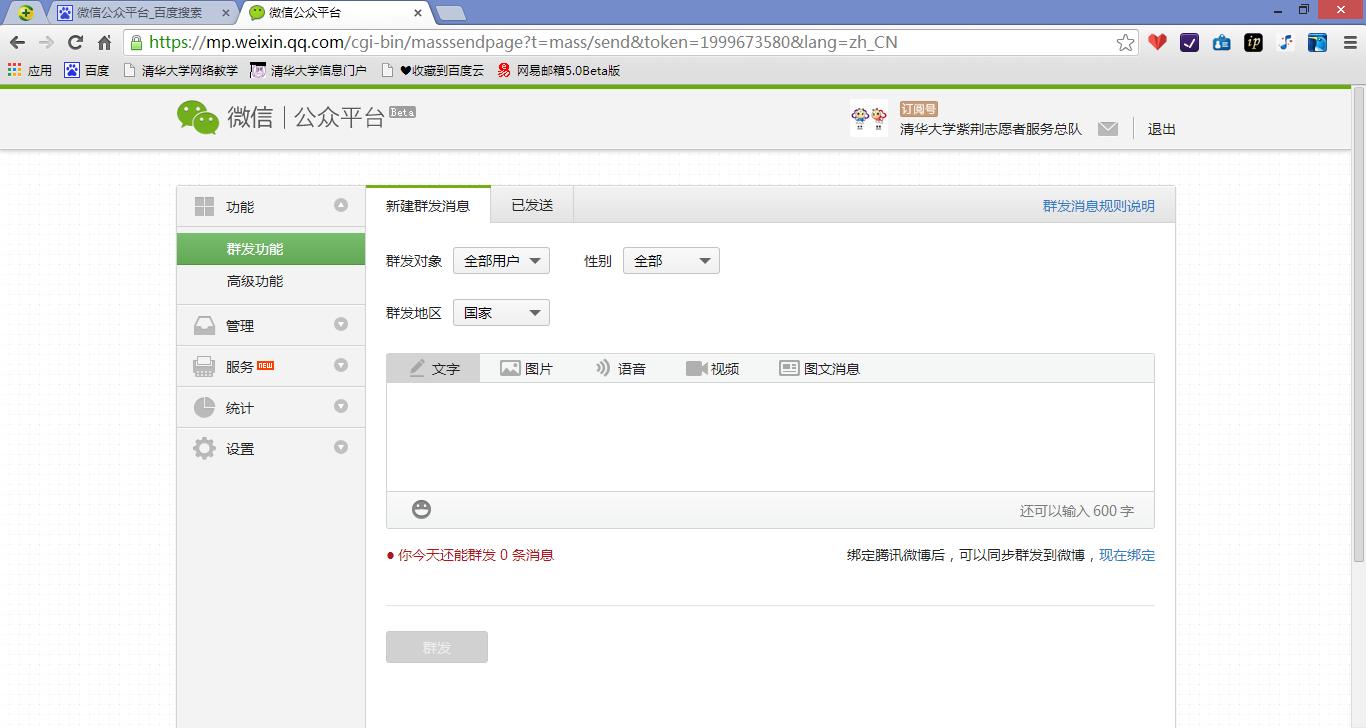Screen dimensions: 1366x728
Task: Open 群发消息规则说明 rules link
Action: [1097, 205]
